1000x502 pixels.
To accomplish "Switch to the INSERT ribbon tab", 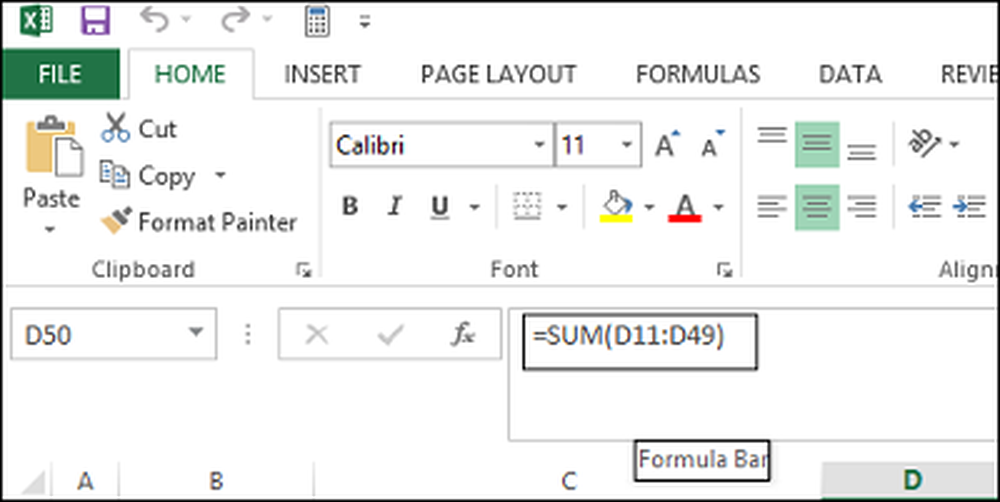I will 321,75.
